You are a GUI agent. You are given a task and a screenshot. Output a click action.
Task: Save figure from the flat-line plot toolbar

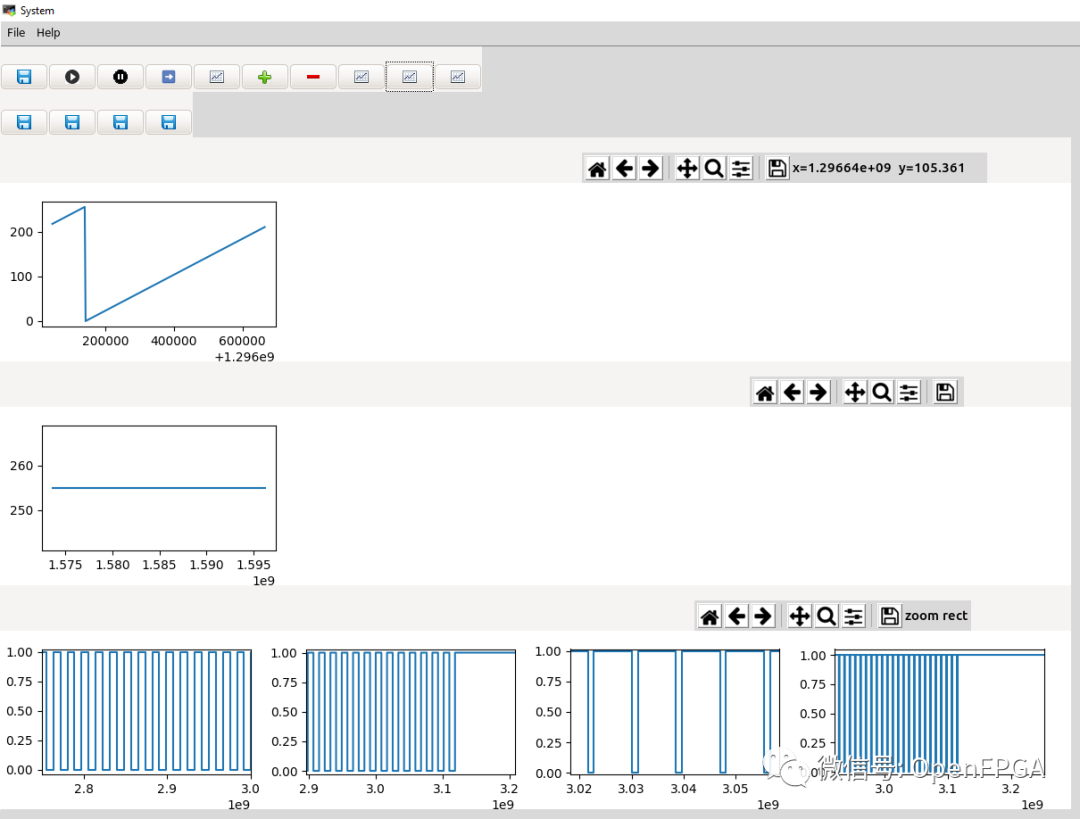(x=945, y=393)
